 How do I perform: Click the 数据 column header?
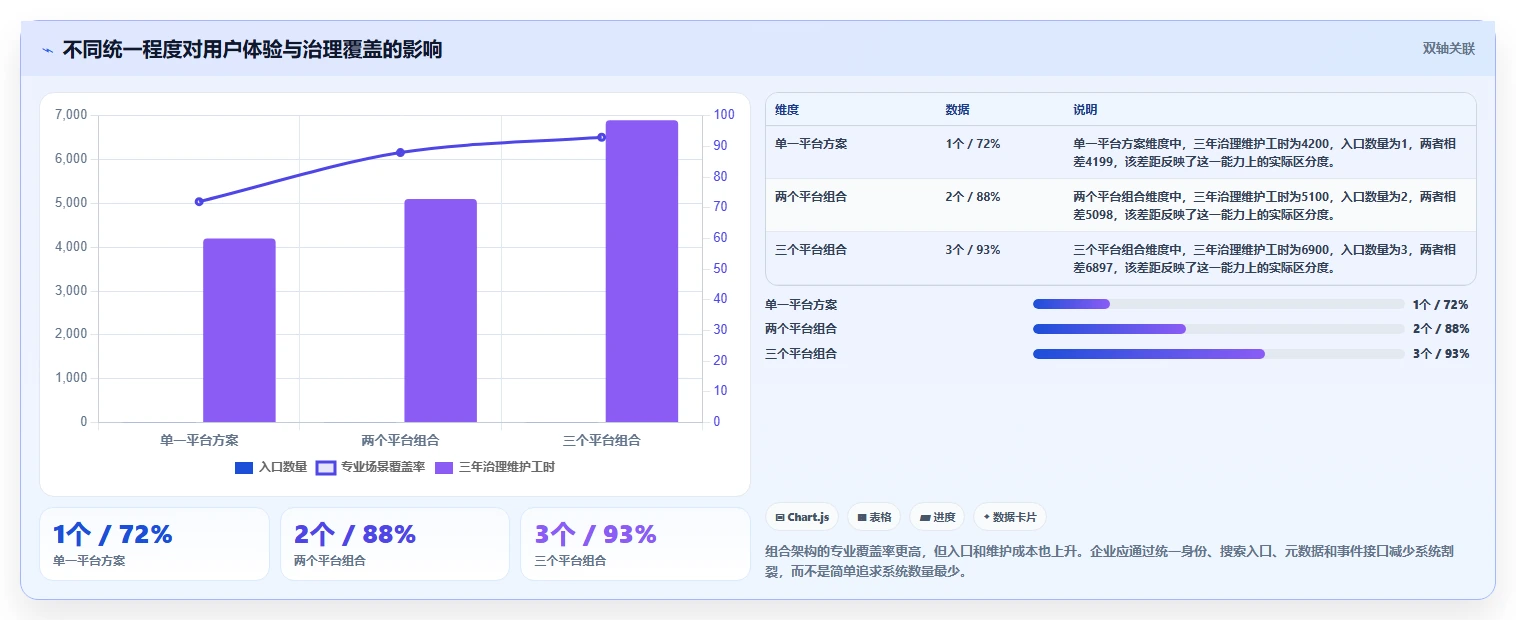click(x=957, y=110)
